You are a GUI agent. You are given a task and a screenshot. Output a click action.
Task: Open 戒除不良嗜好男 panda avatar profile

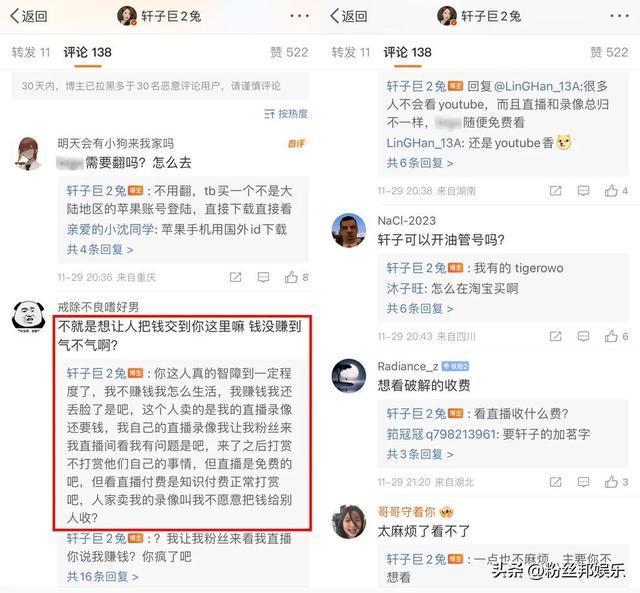coord(28,317)
